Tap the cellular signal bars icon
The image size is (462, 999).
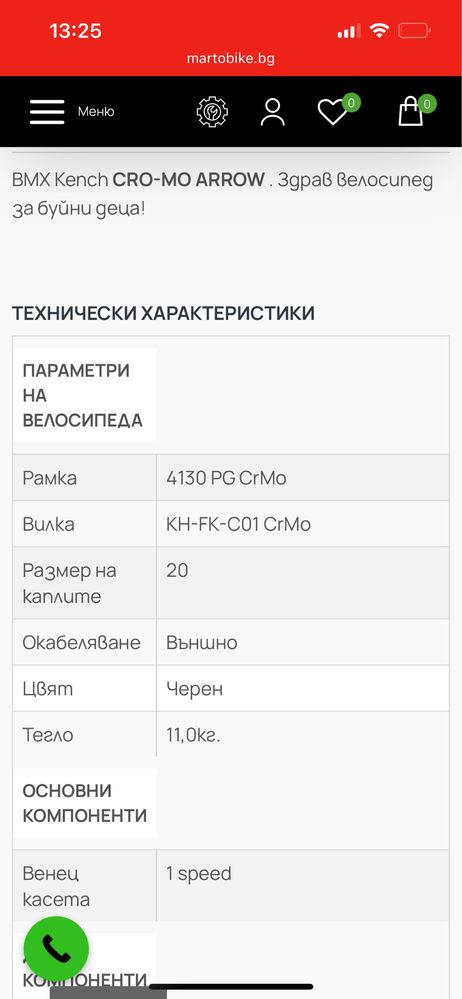[349, 31]
